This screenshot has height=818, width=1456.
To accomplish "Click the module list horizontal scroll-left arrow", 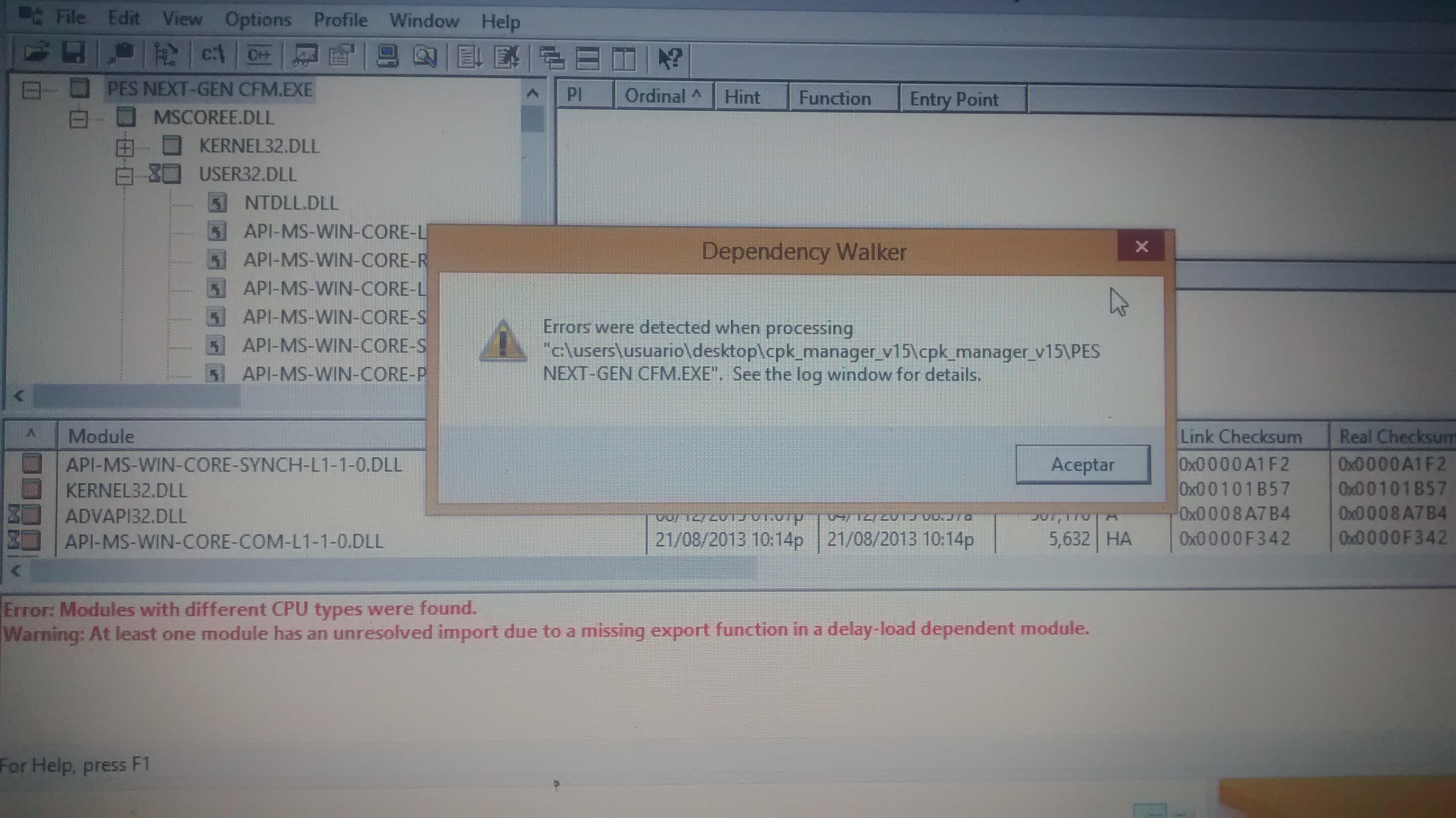I will pyautogui.click(x=16, y=570).
